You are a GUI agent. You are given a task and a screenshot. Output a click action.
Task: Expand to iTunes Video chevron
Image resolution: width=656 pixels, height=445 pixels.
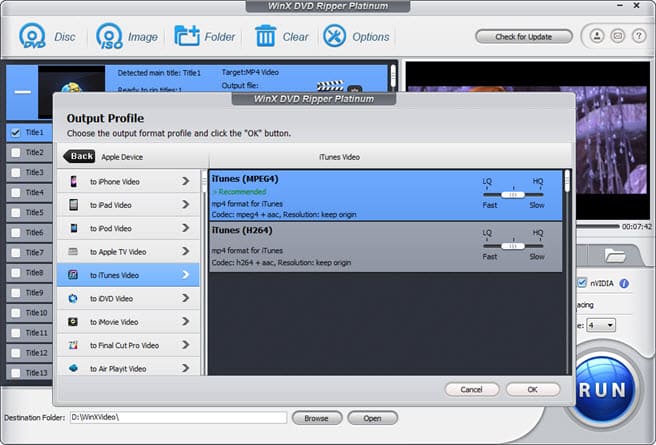(x=186, y=275)
